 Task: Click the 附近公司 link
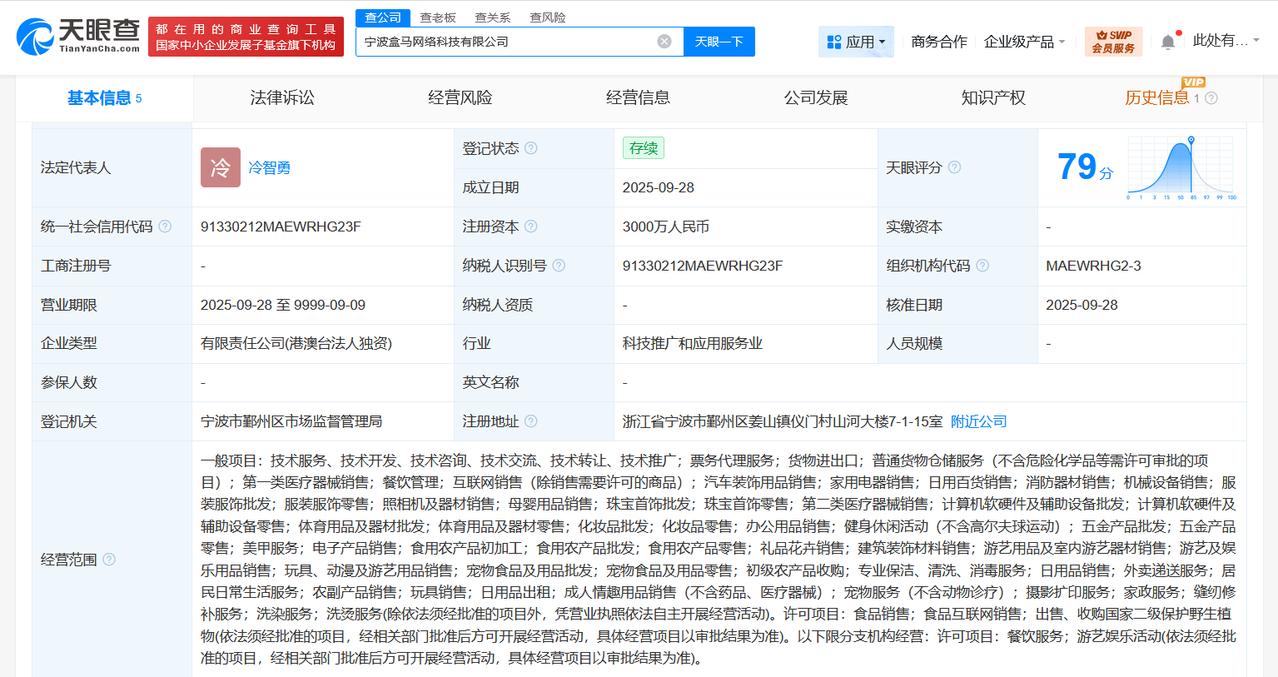point(978,422)
